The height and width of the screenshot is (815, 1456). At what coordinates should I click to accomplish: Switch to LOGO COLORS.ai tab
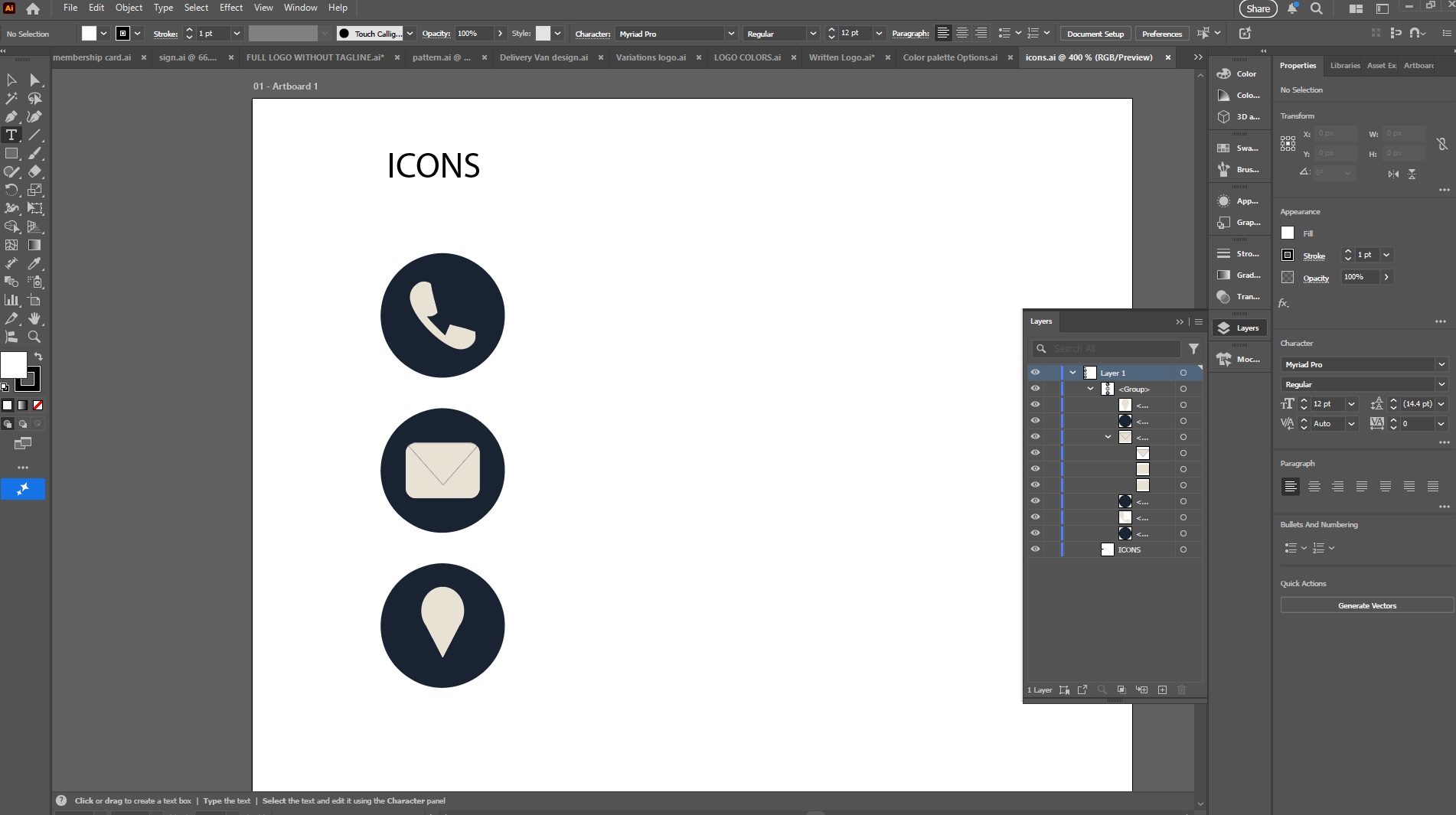pyautogui.click(x=747, y=57)
